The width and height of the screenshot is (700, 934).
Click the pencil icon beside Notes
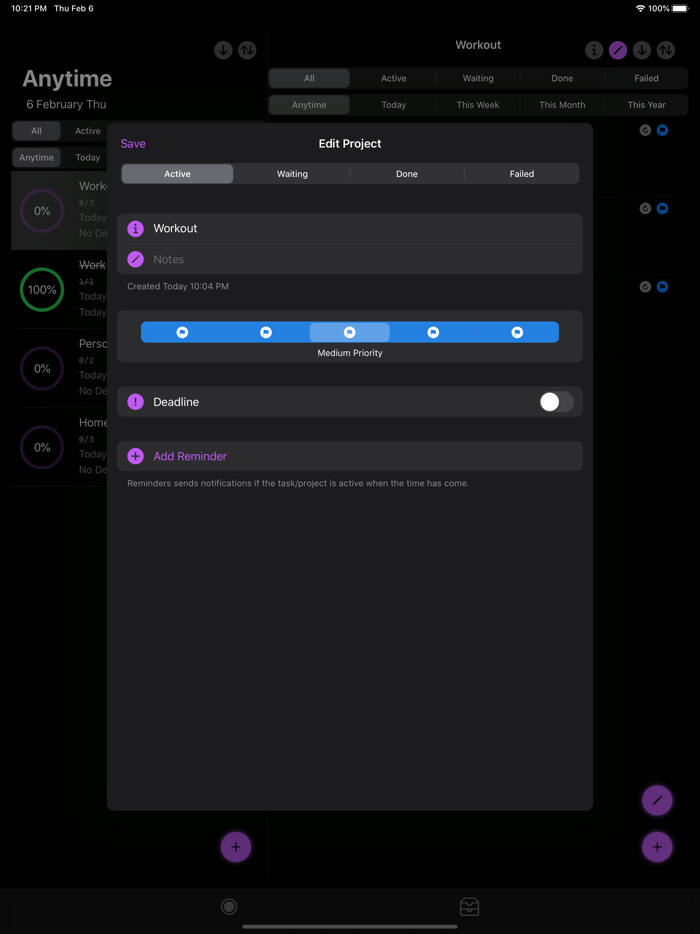tap(136, 259)
